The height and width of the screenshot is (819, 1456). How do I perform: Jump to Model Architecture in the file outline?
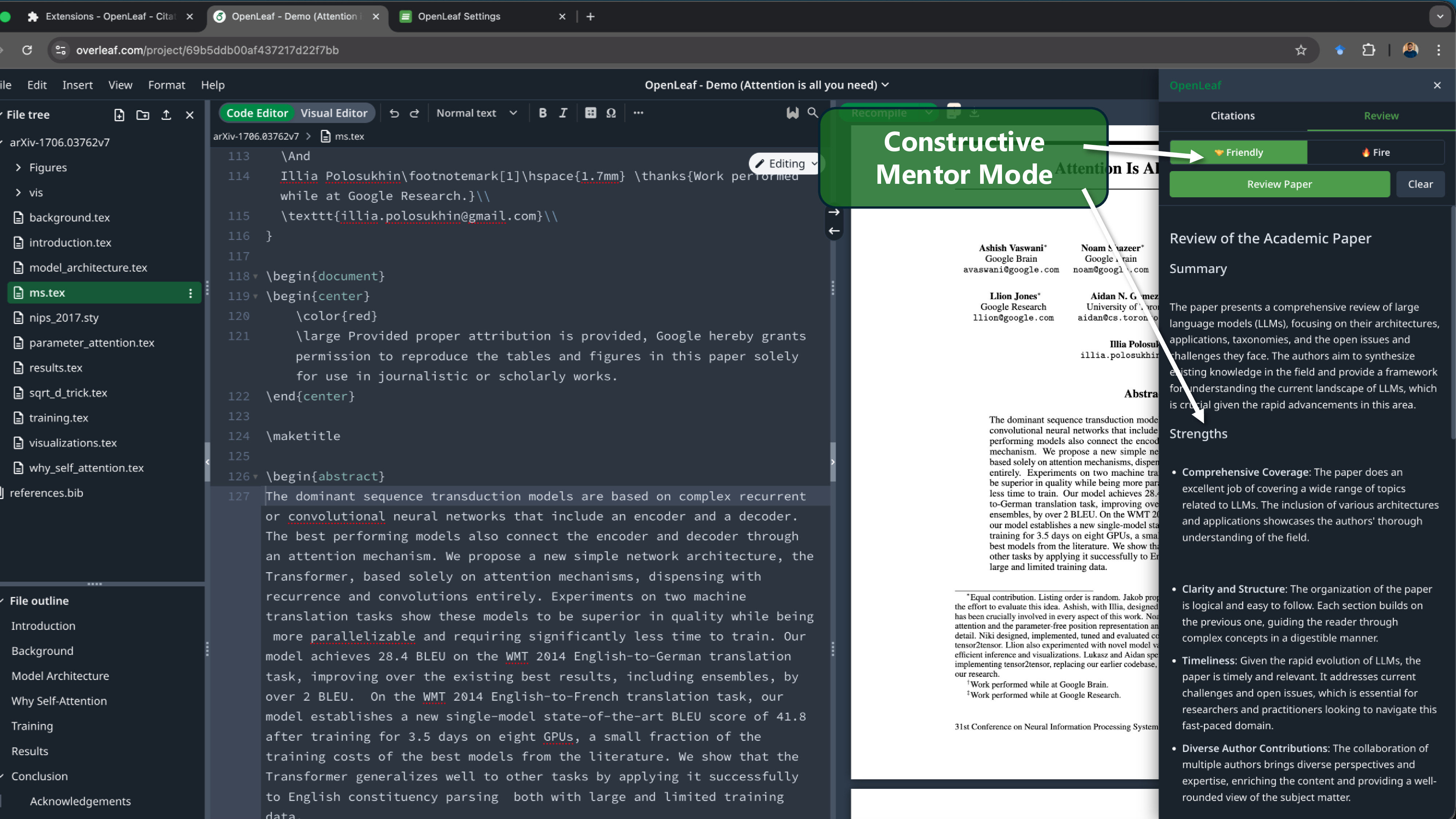pyautogui.click(x=60, y=676)
